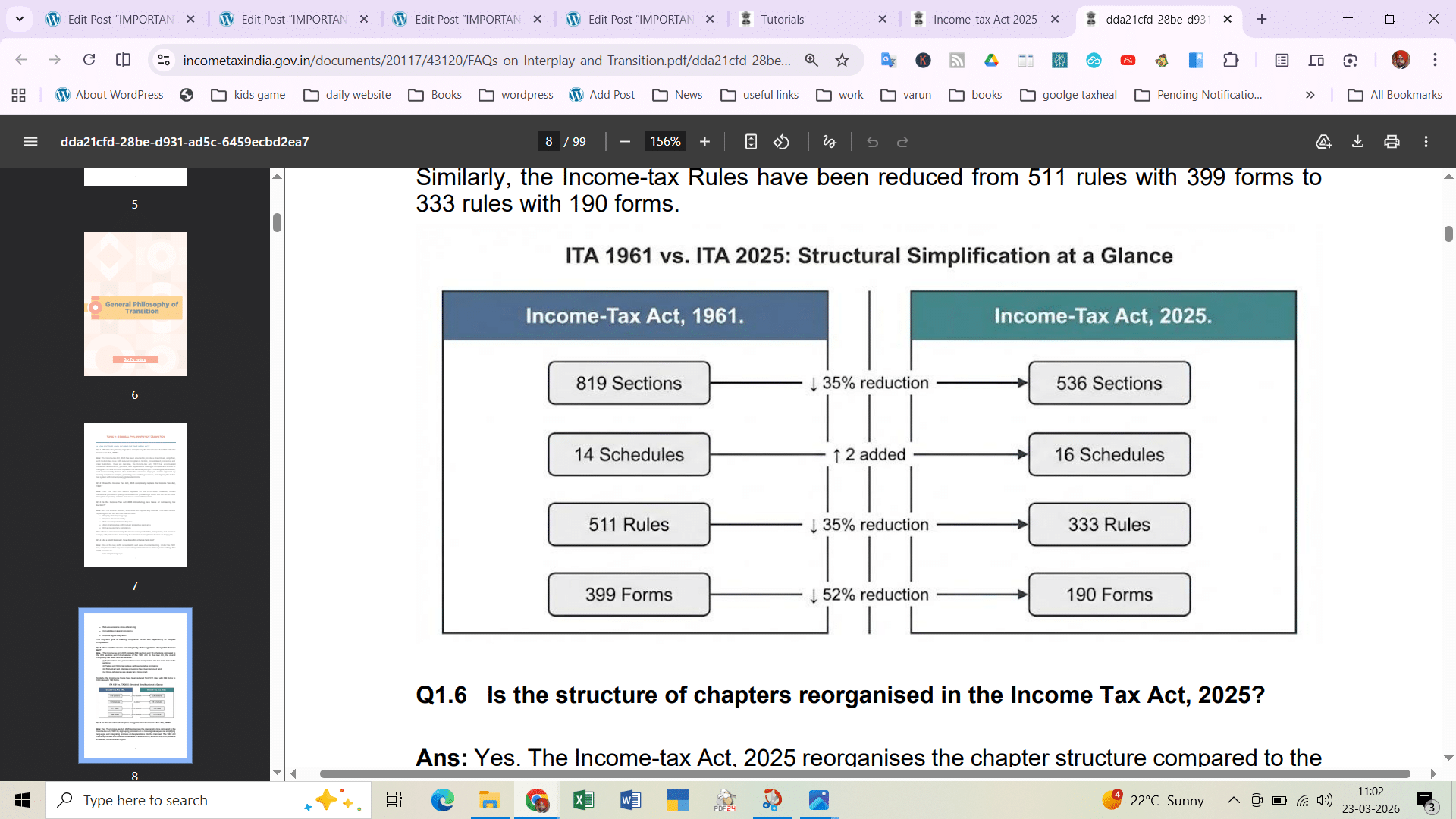The height and width of the screenshot is (819, 1456).
Task: Open the Add Post bookmark
Action: 602,95
